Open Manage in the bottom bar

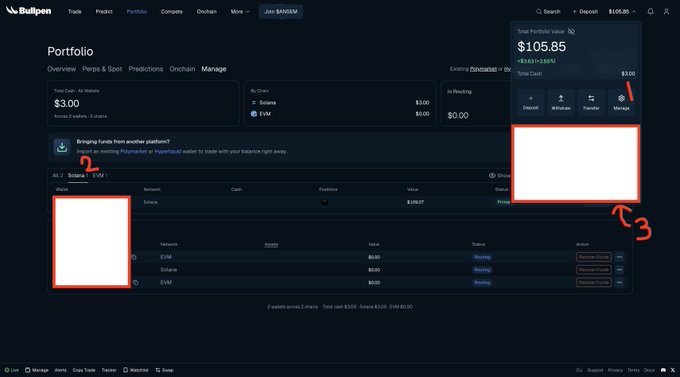[37, 370]
